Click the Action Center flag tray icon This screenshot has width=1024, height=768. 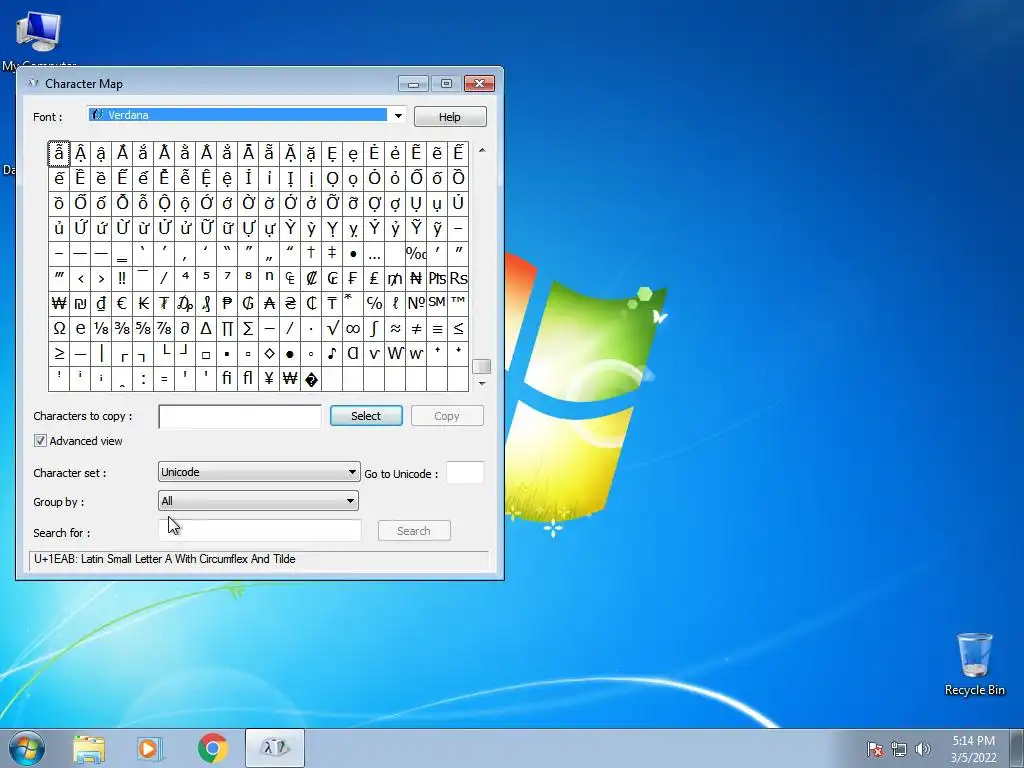(x=875, y=749)
